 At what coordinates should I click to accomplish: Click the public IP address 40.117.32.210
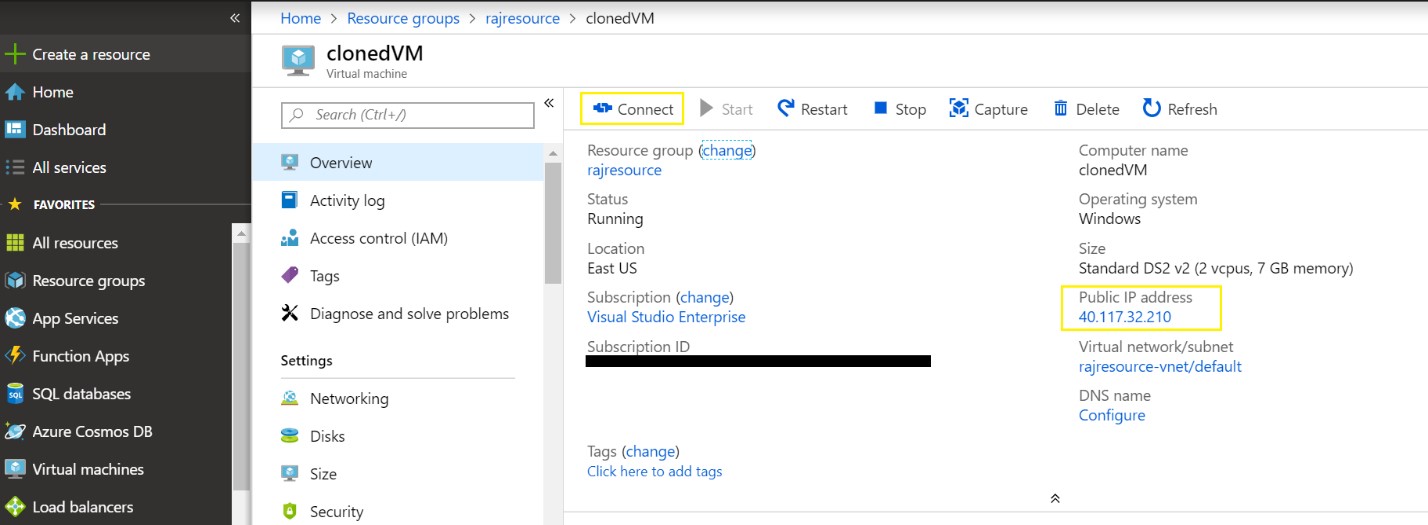point(1124,317)
